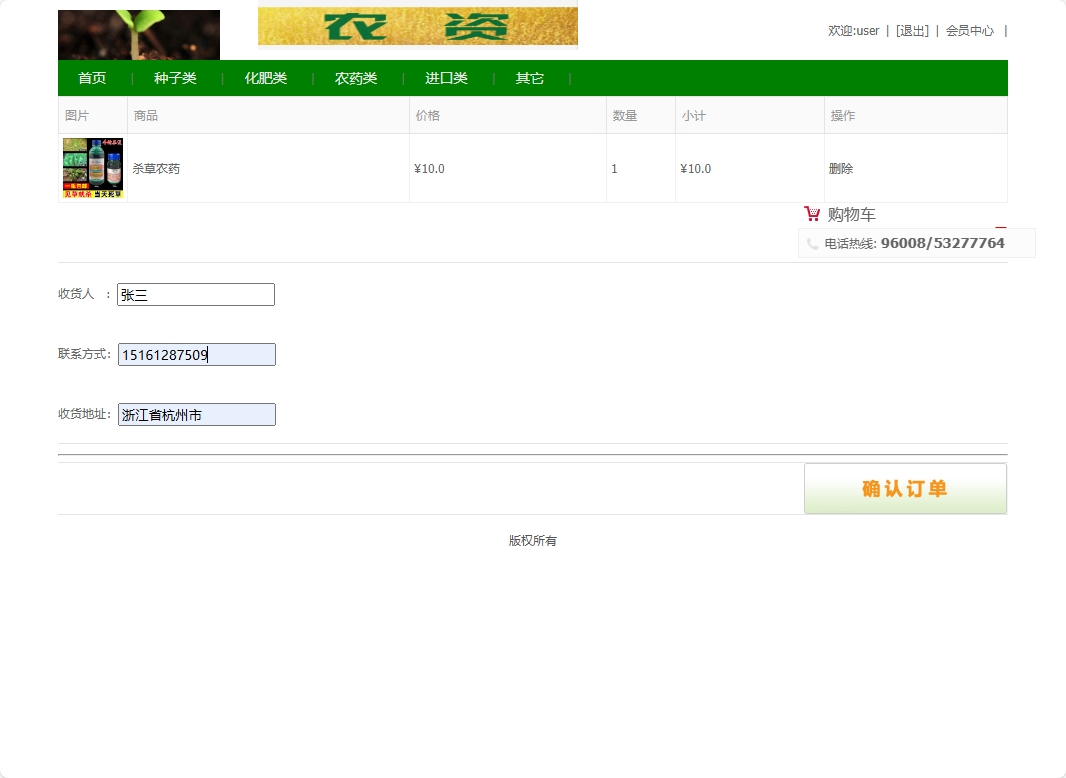Screen dimensions: 1066x778
Task: Click the 农资 banner image
Action: point(417,26)
